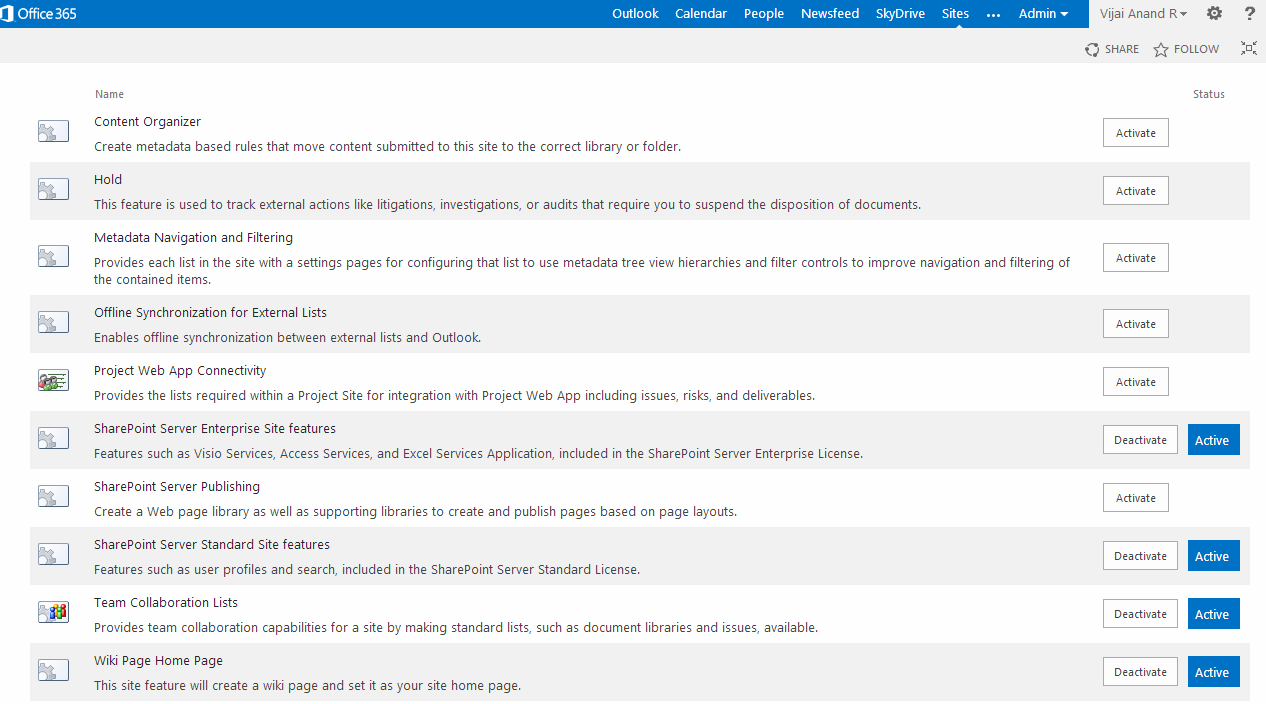The height and width of the screenshot is (704, 1266).
Task: Open the settings gear icon
Action: (x=1214, y=14)
